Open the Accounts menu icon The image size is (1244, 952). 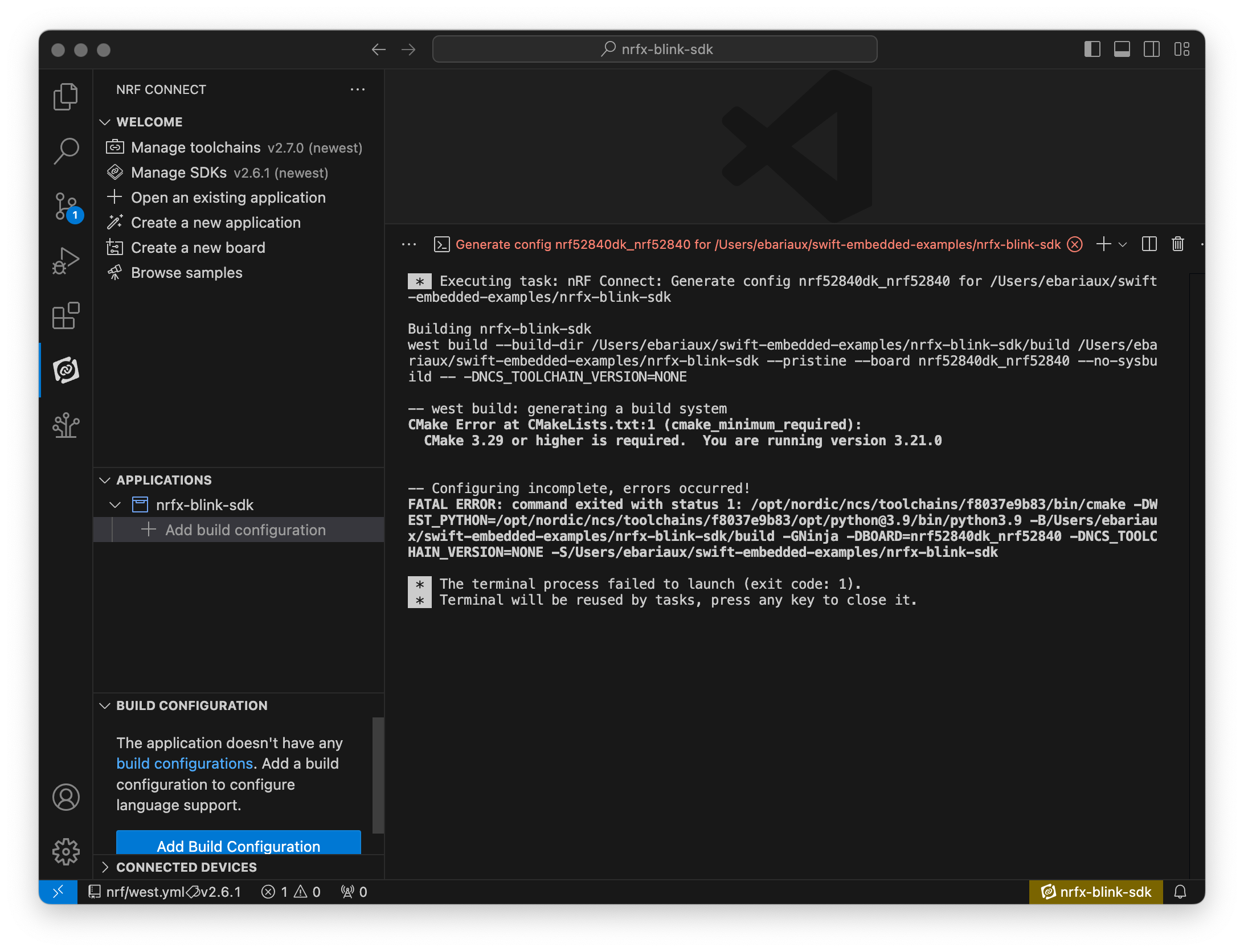66,797
